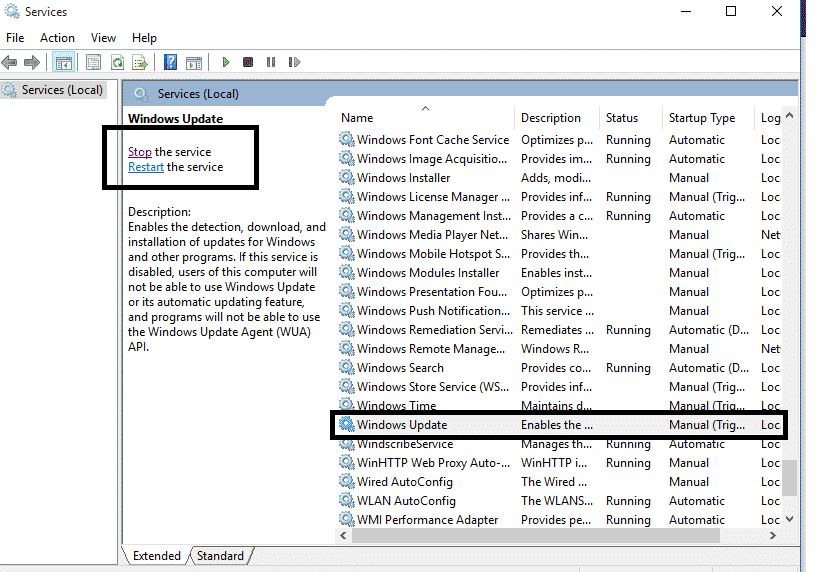The image size is (819, 572).
Task: Select the Windows Media Player Net... service
Action: (559, 235)
